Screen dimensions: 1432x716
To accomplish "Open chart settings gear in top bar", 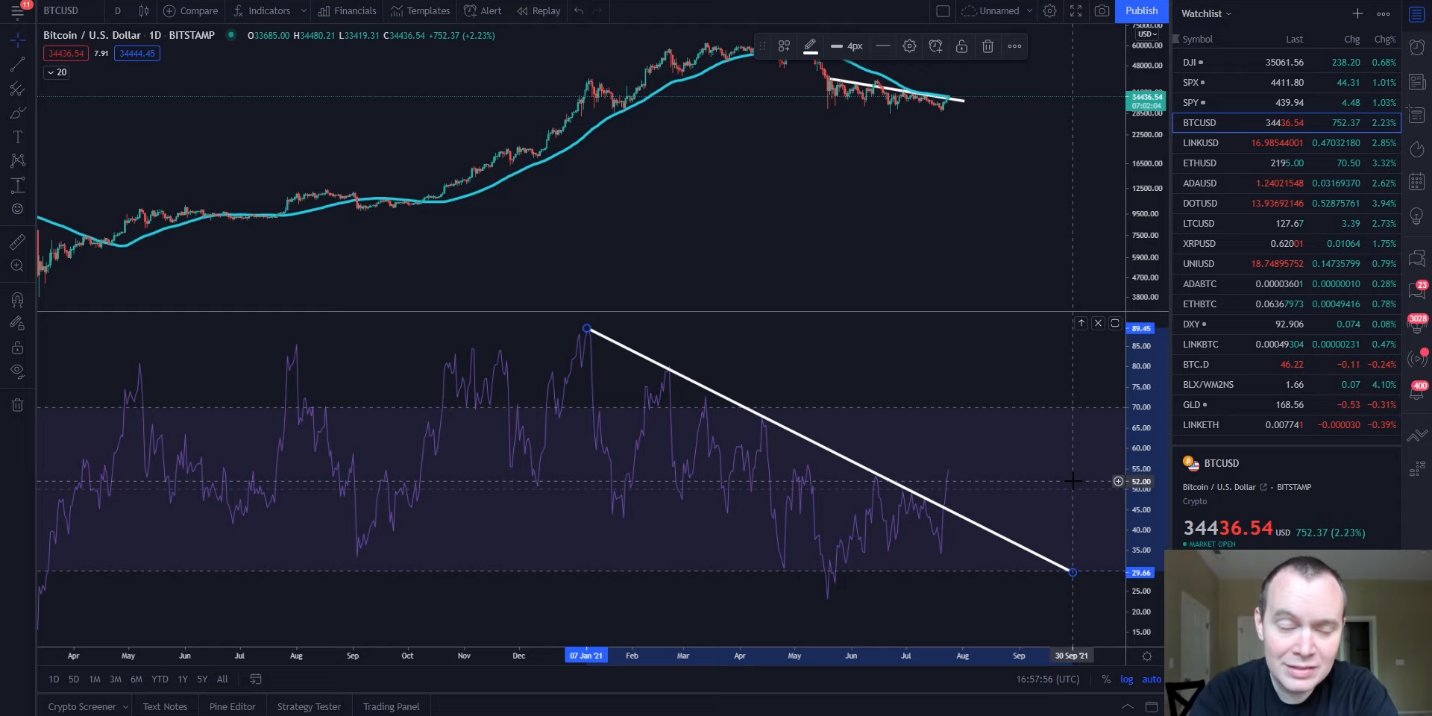I will point(1050,11).
